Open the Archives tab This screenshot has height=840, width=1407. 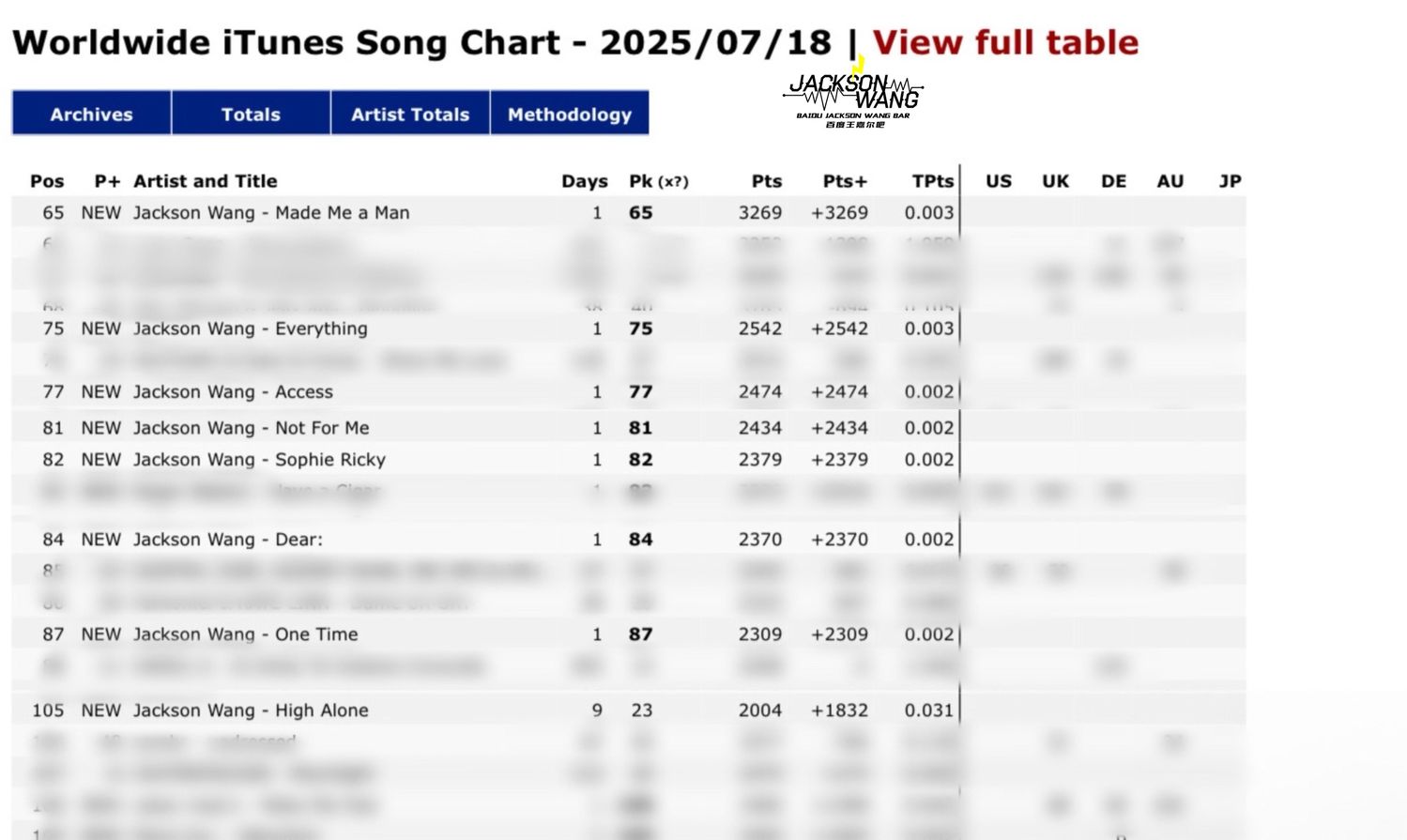click(91, 114)
